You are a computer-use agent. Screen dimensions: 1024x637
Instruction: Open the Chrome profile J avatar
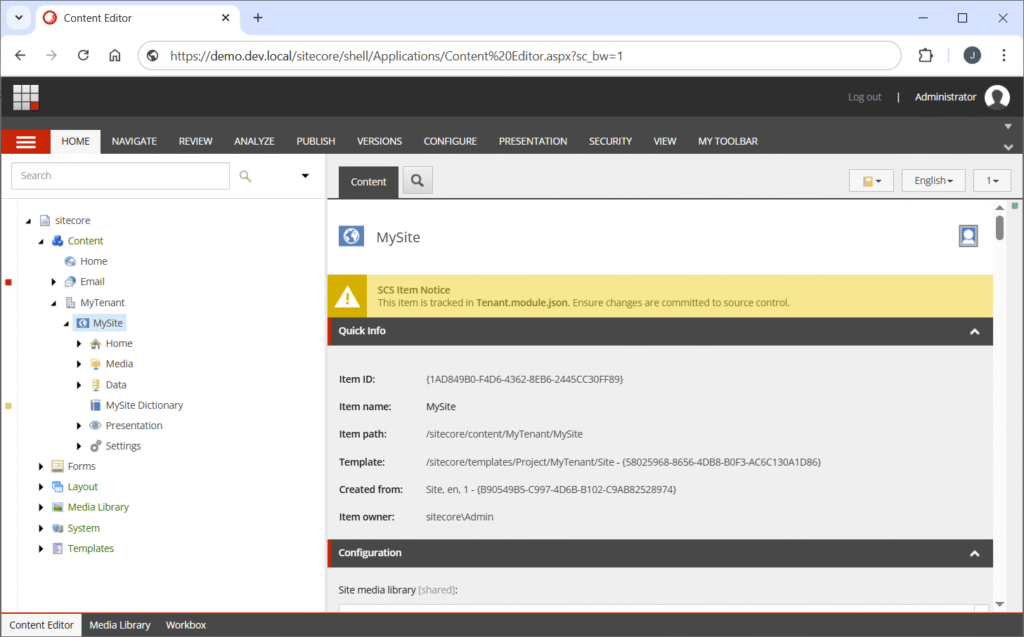pyautogui.click(x=972, y=56)
